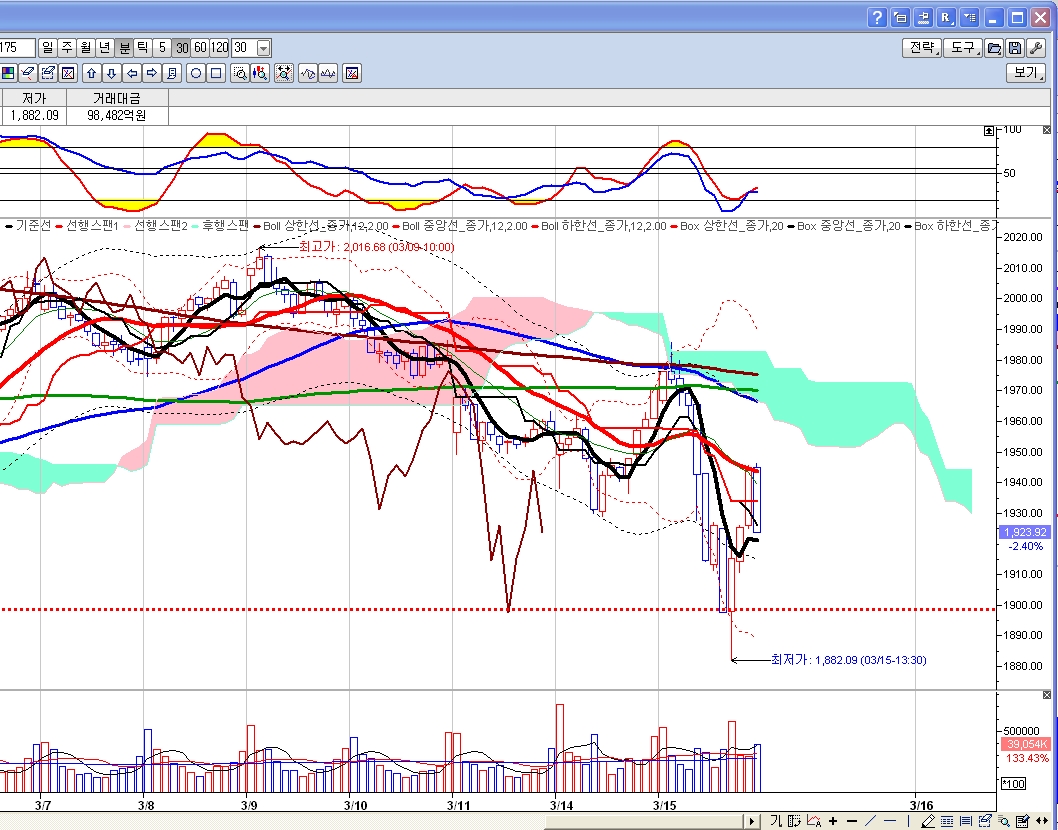The image size is (1058, 830).
Task: Click the open folder icon
Action: (x=994, y=48)
